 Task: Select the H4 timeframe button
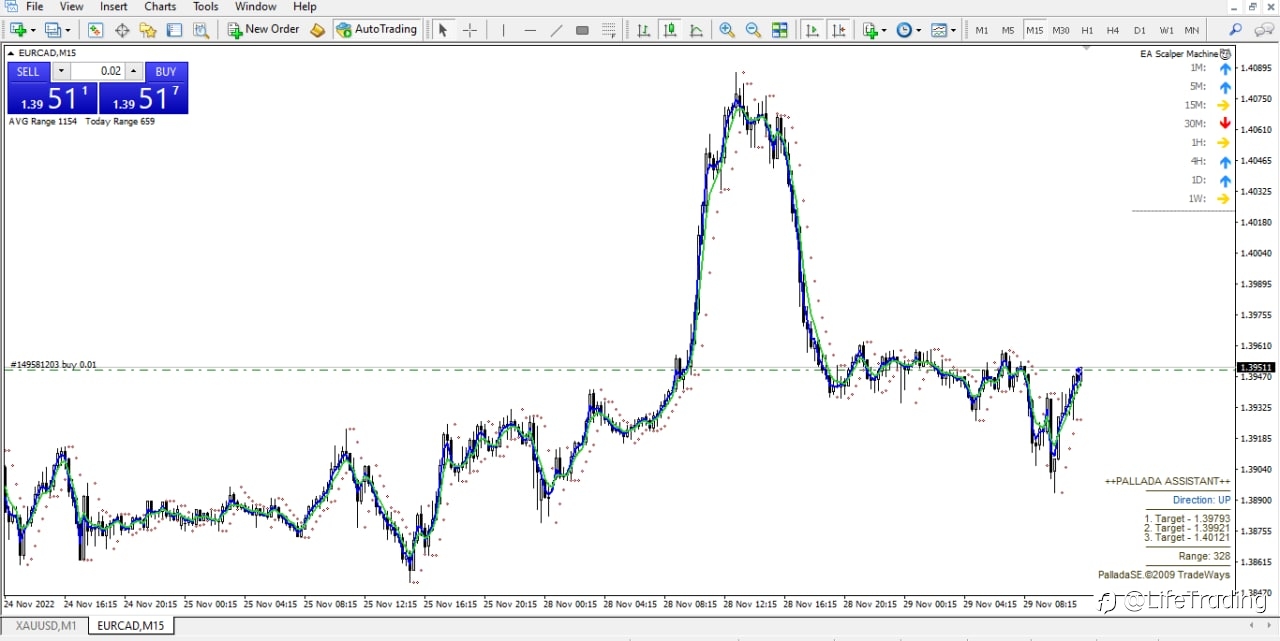1113,30
